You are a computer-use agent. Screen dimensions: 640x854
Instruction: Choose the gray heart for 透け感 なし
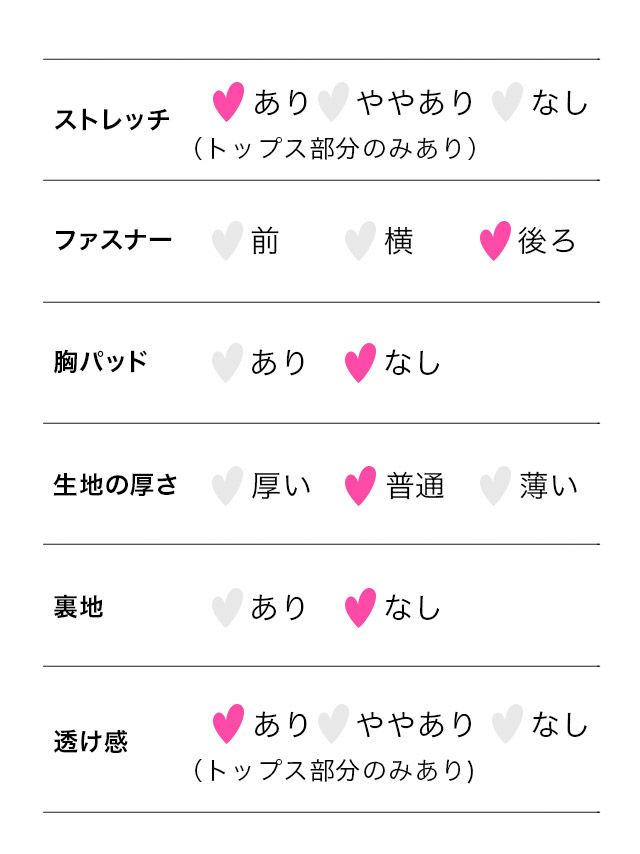pos(508,724)
